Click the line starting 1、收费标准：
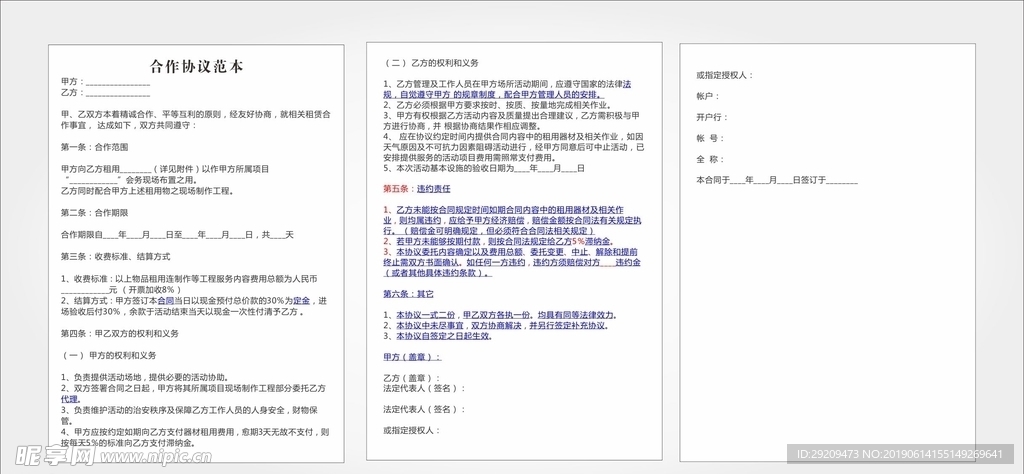1024x474 pixels. (x=189, y=278)
